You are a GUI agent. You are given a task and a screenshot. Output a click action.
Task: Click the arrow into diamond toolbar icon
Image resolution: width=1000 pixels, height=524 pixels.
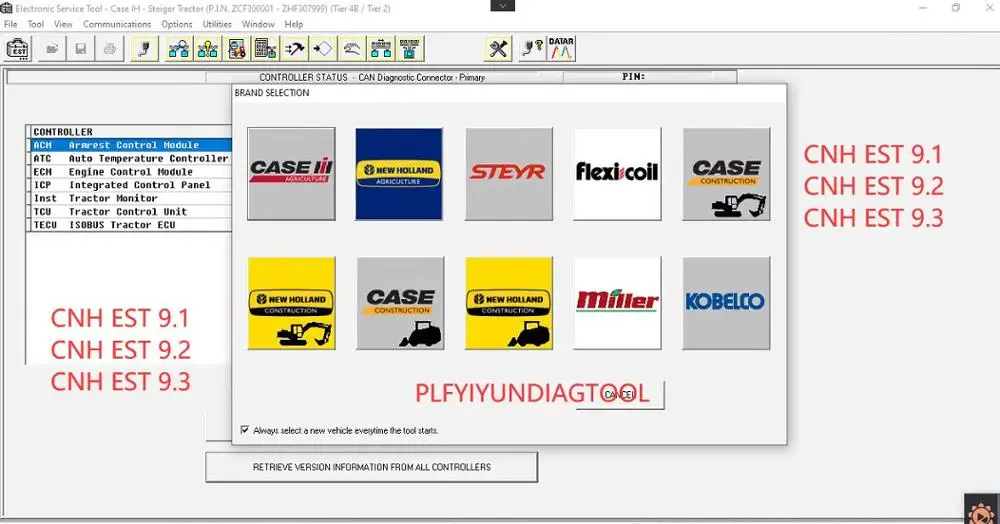(x=323, y=49)
